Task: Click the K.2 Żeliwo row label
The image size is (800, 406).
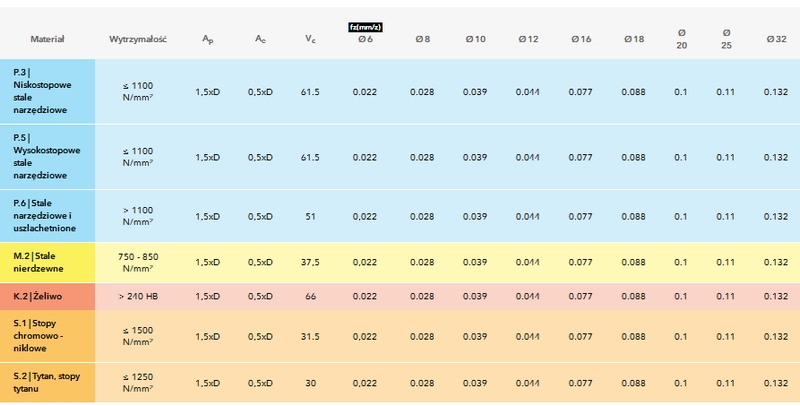Action: [47, 296]
